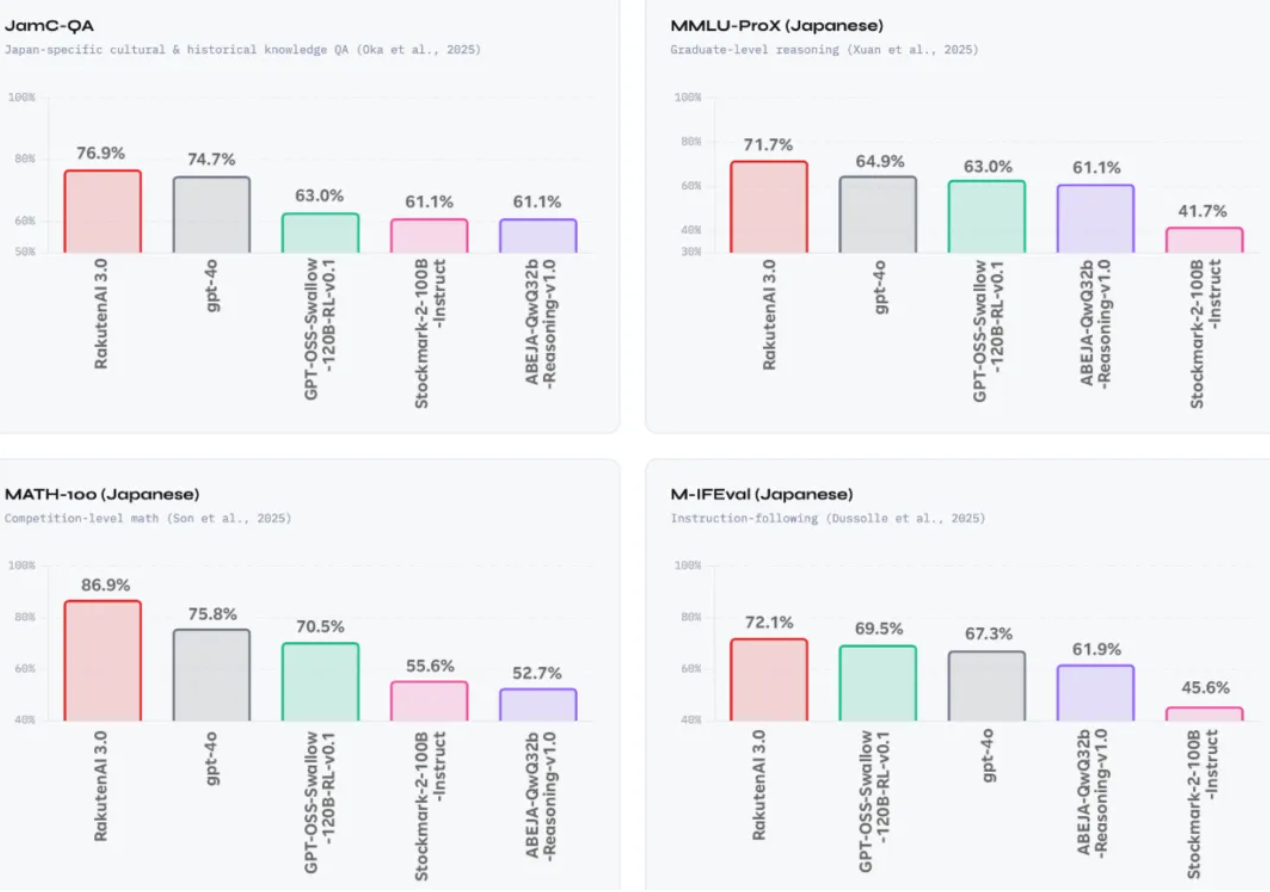
Task: Click the 52.7% ABEJA bar in MATH-100
Action: [538, 704]
